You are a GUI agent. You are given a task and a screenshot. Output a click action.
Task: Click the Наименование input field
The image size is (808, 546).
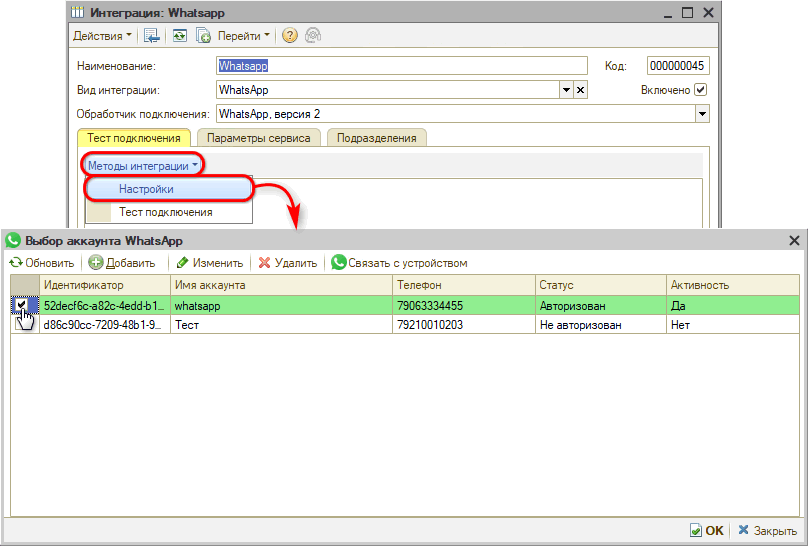pos(401,66)
